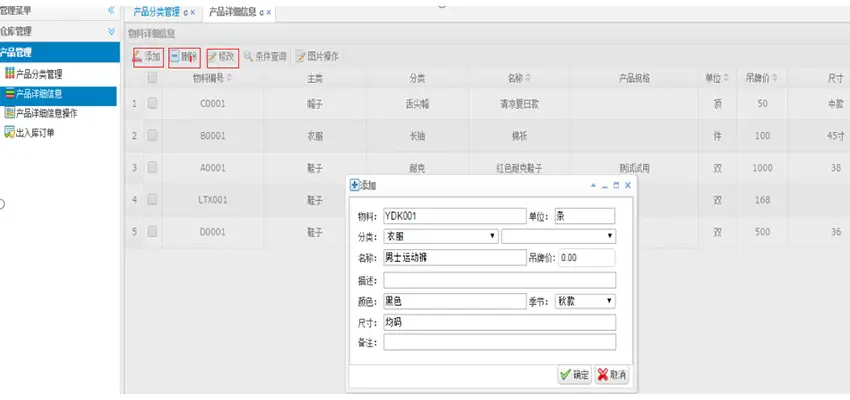The width and height of the screenshot is (850, 400).
Task: Click the 删除 (Delete) toolbar icon
Action: [184, 57]
